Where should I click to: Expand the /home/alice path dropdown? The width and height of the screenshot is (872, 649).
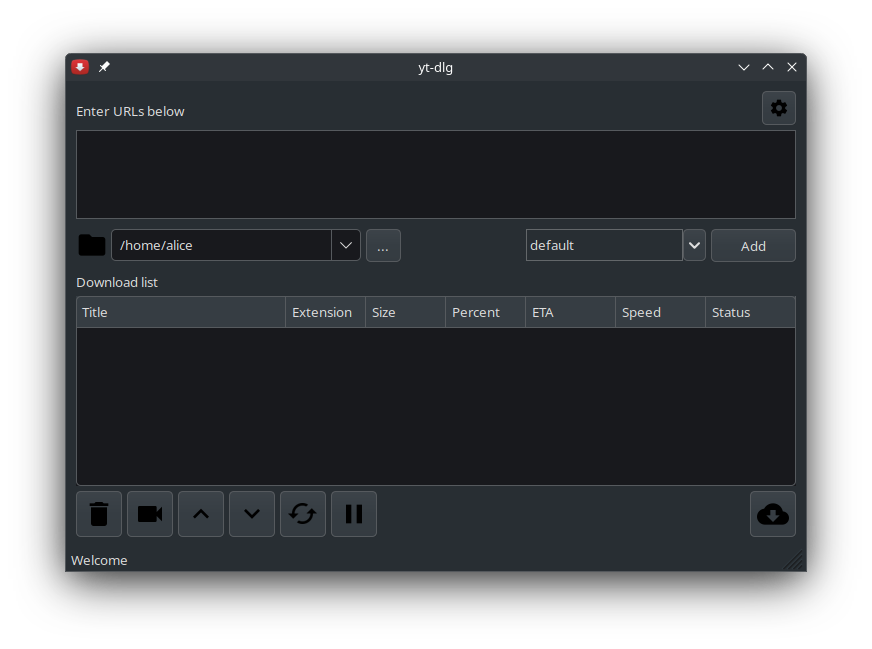pyautogui.click(x=346, y=245)
